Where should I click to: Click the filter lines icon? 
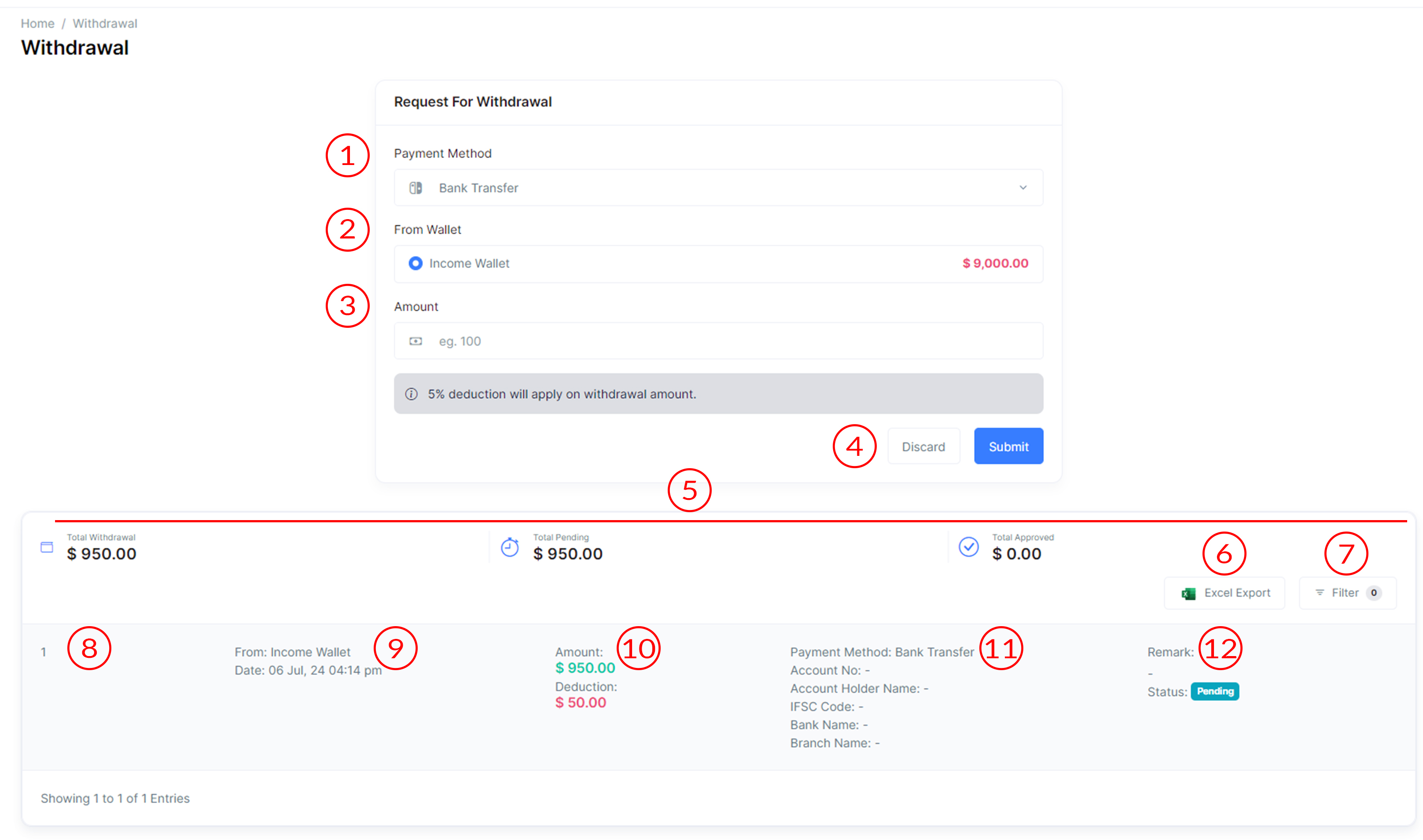[1320, 593]
